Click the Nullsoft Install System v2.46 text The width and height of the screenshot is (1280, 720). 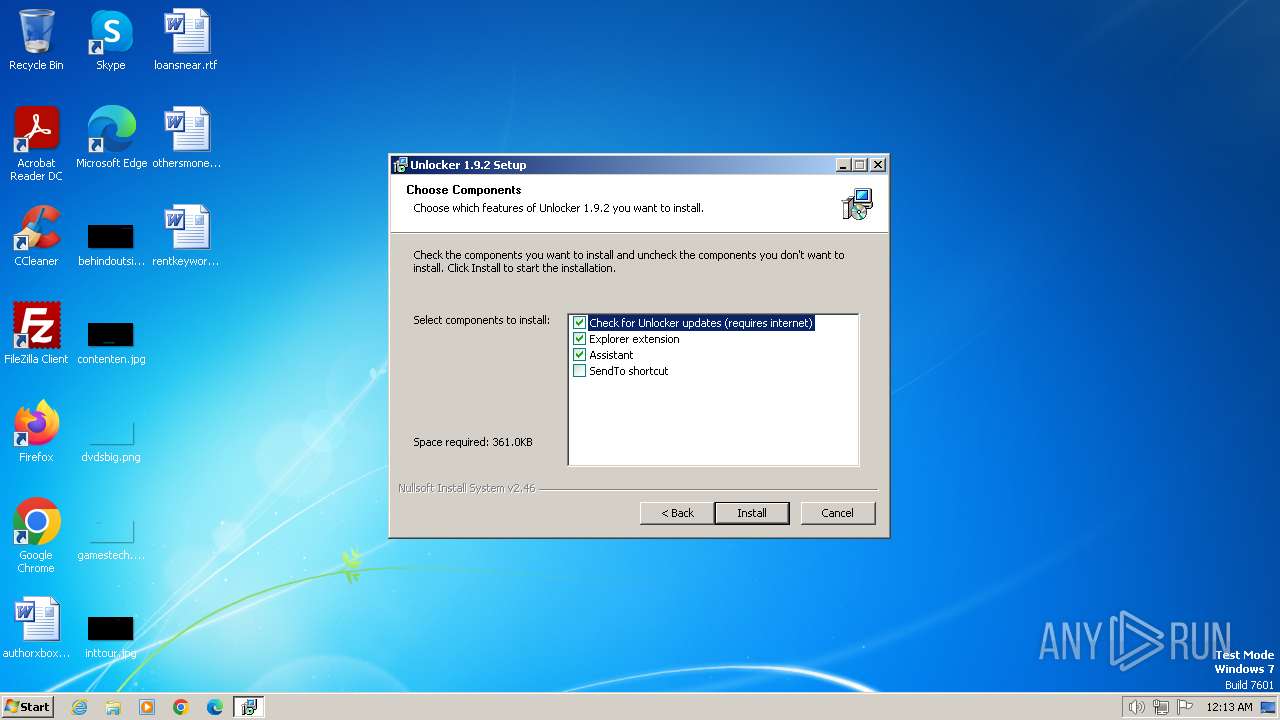467,488
